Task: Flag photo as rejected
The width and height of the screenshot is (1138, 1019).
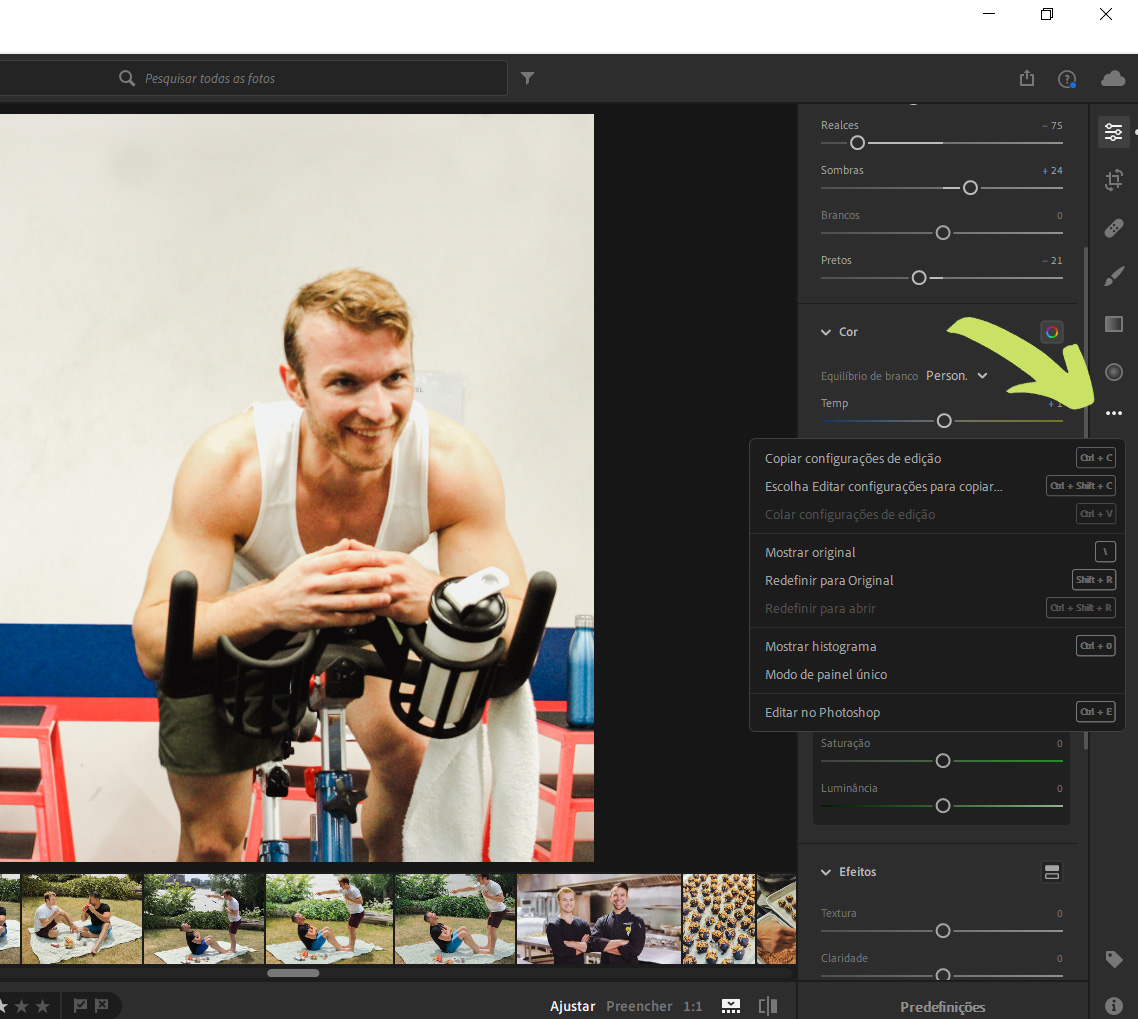Action: tap(101, 1006)
